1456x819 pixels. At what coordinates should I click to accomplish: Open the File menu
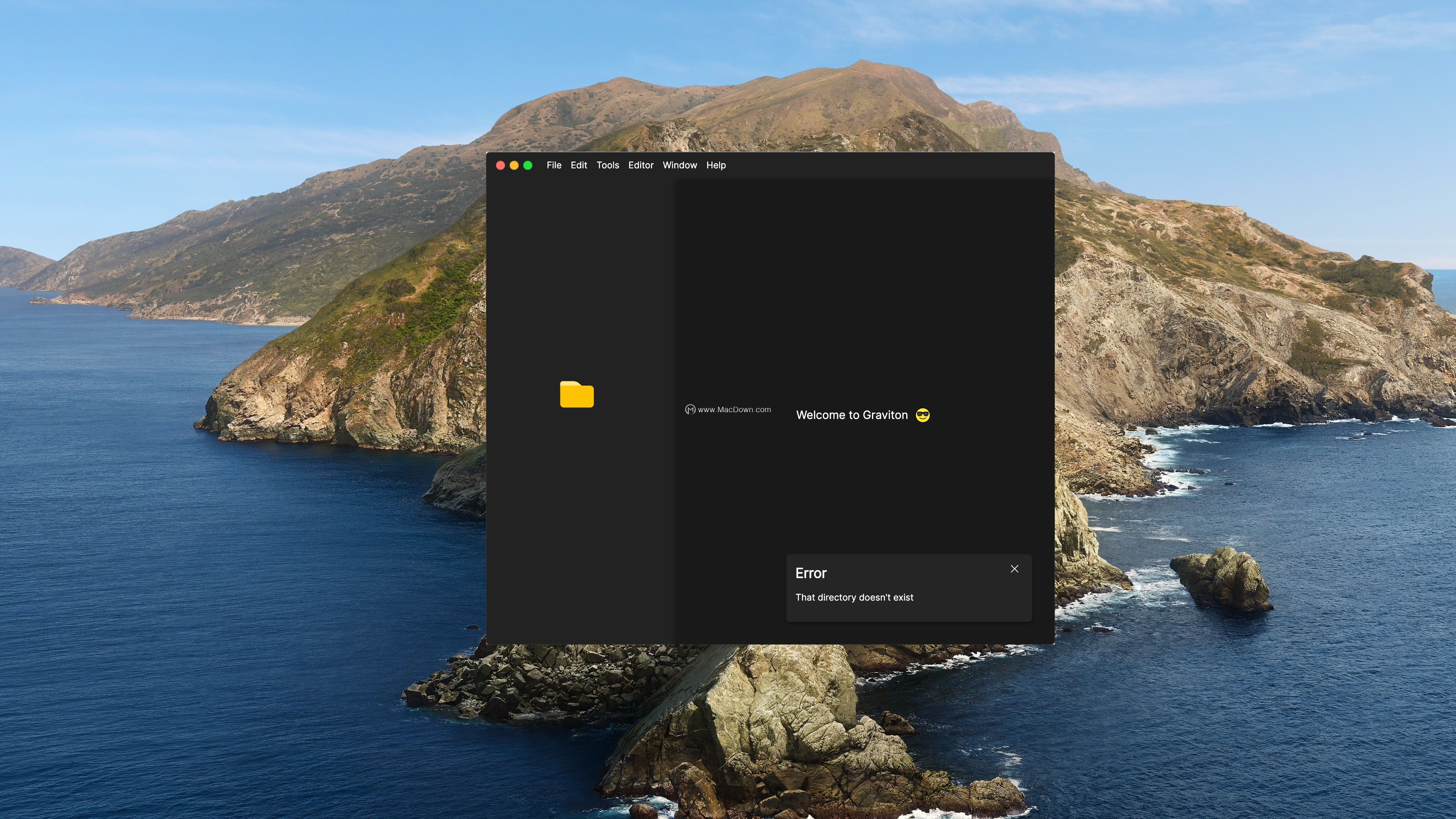pyautogui.click(x=553, y=165)
